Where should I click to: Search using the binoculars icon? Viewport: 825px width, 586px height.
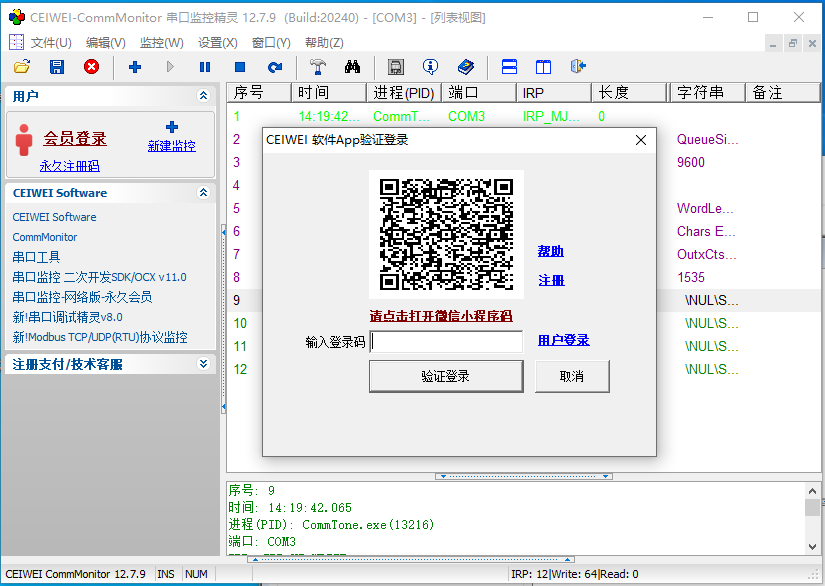coord(353,67)
